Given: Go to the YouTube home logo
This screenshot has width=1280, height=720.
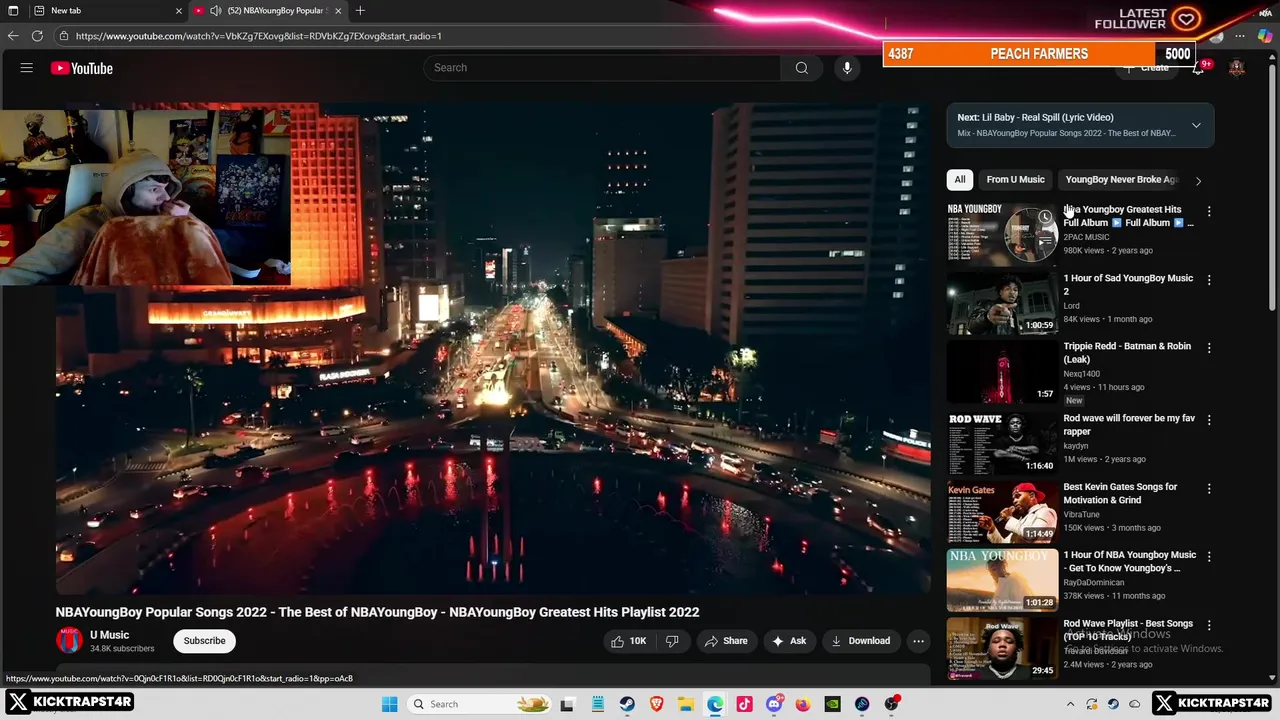Looking at the screenshot, I should (x=82, y=68).
